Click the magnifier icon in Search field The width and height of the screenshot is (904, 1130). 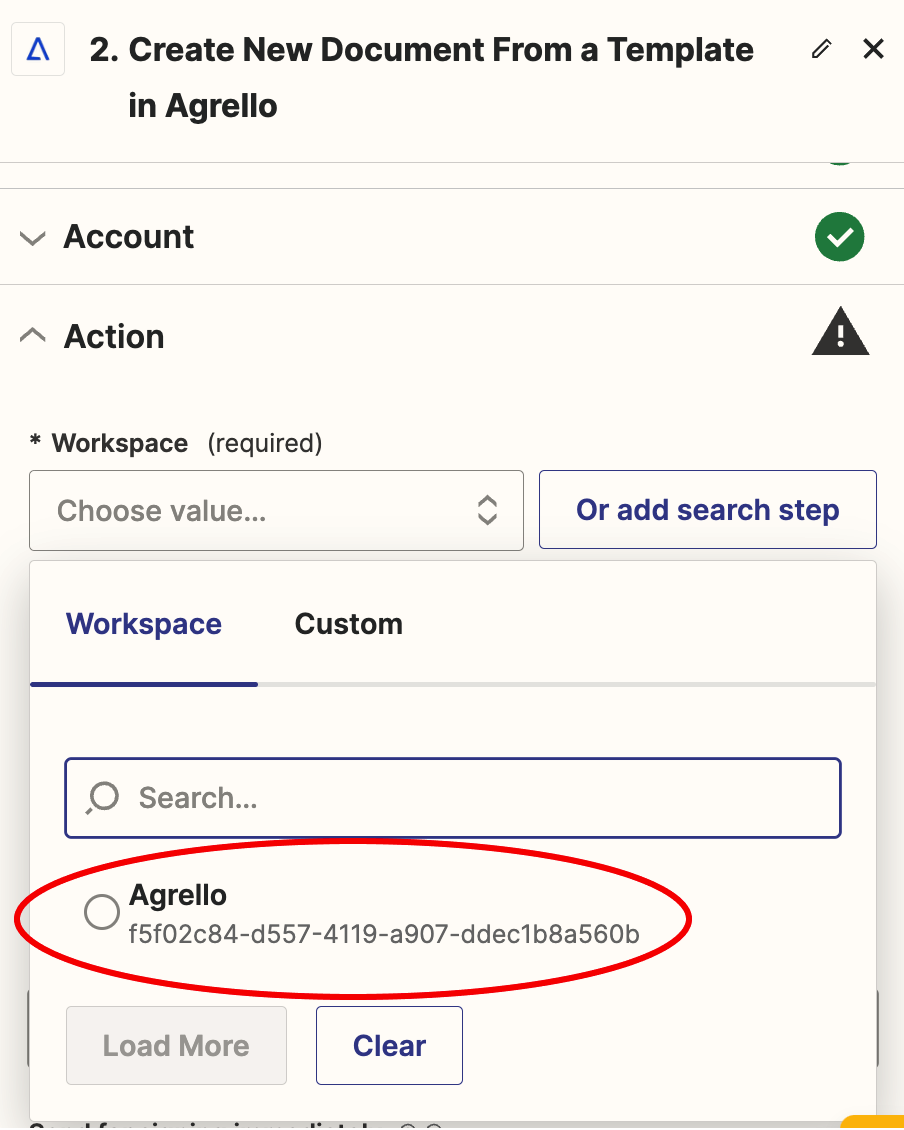click(x=102, y=798)
